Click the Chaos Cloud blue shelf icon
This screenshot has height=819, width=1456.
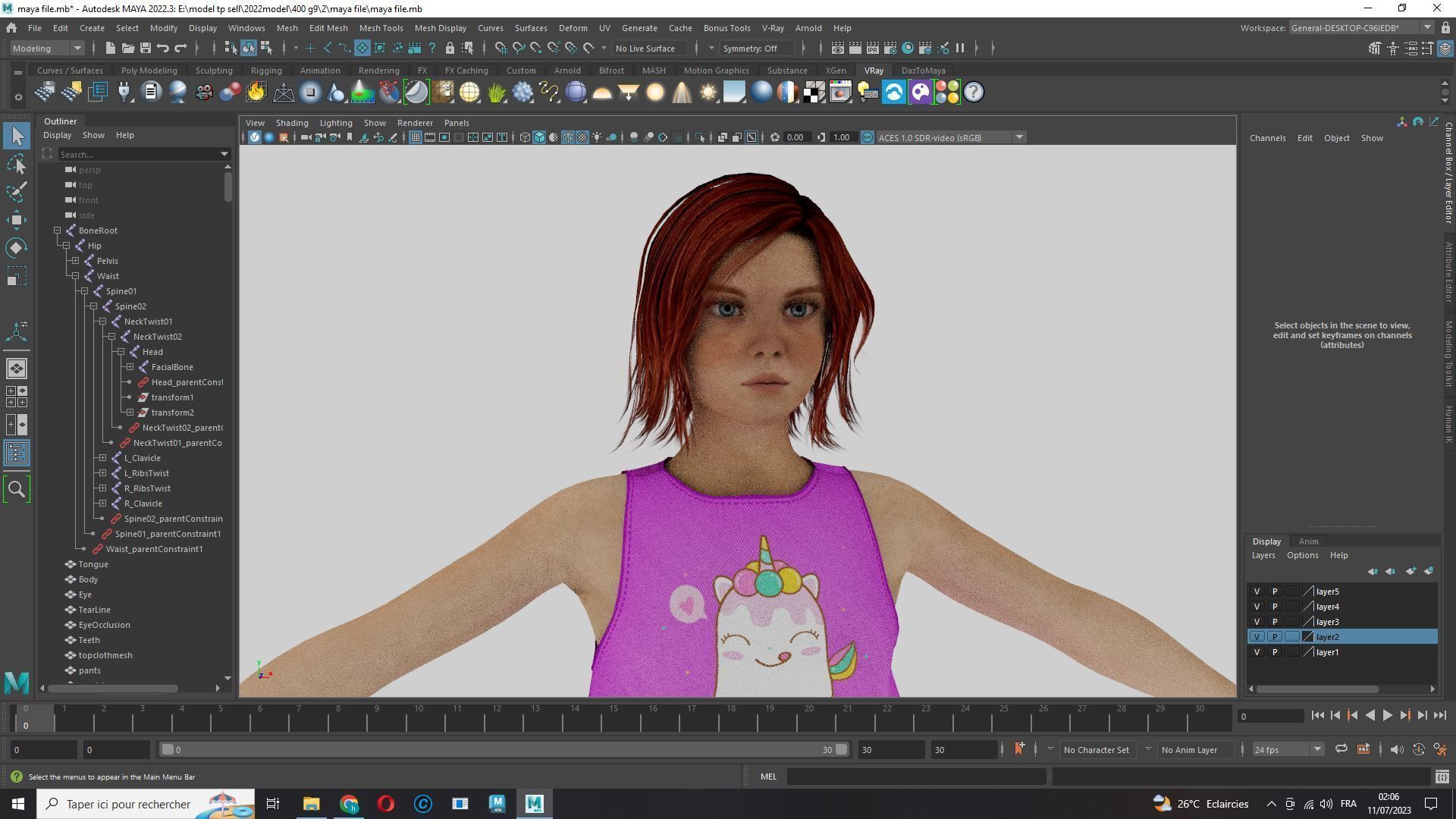(894, 93)
